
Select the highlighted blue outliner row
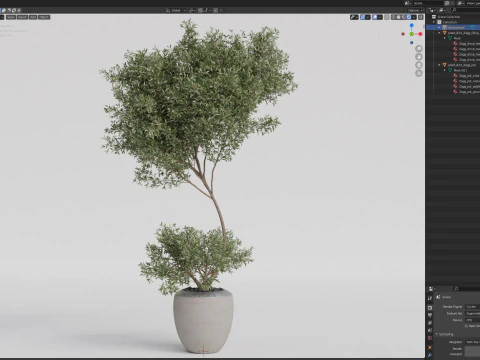tap(453, 27)
